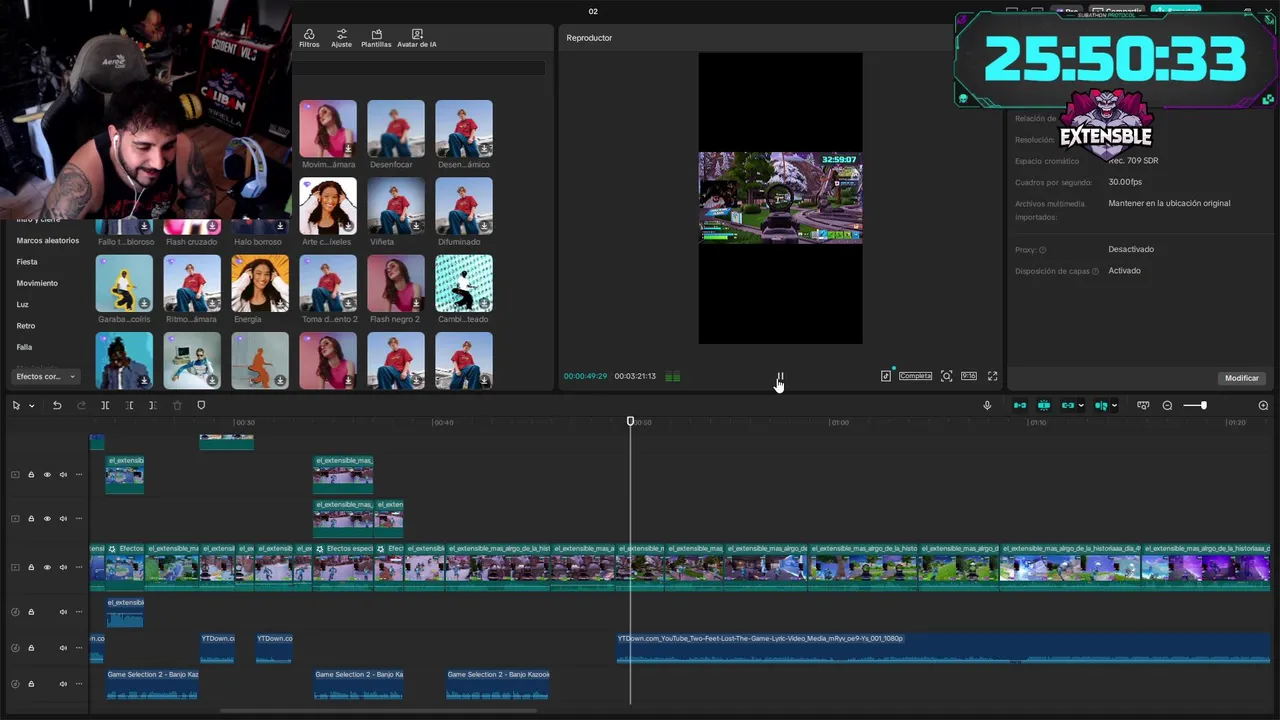The image size is (1280, 720).
Task: Pause playback in the Reproductor
Action: [x=780, y=377]
